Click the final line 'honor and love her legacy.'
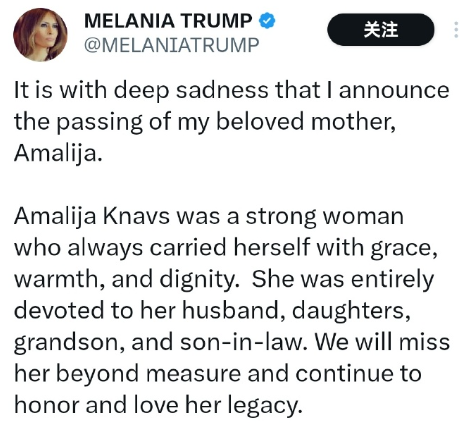476x423 pixels. 158,405
